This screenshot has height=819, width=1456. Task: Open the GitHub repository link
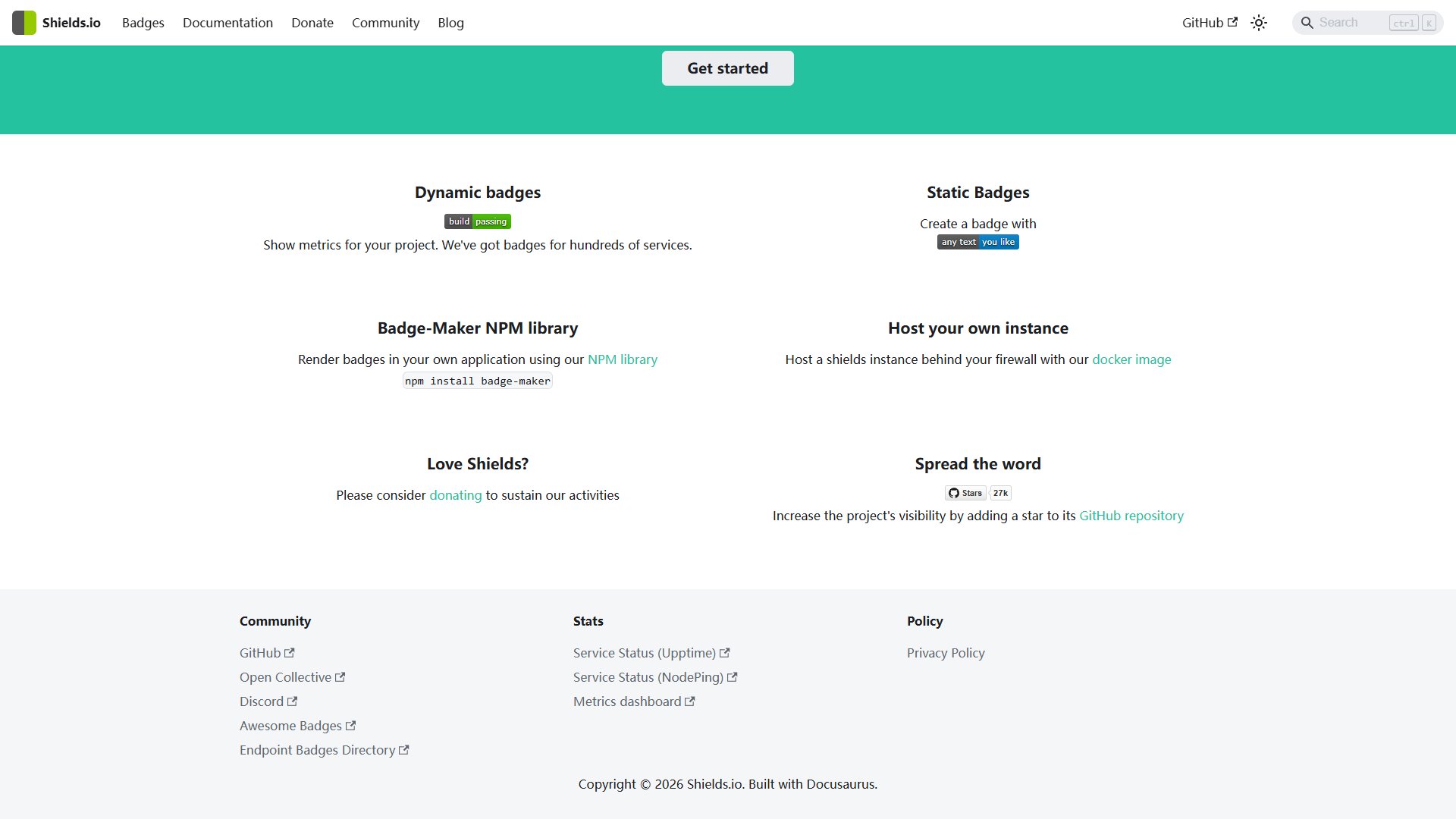[x=1131, y=516]
